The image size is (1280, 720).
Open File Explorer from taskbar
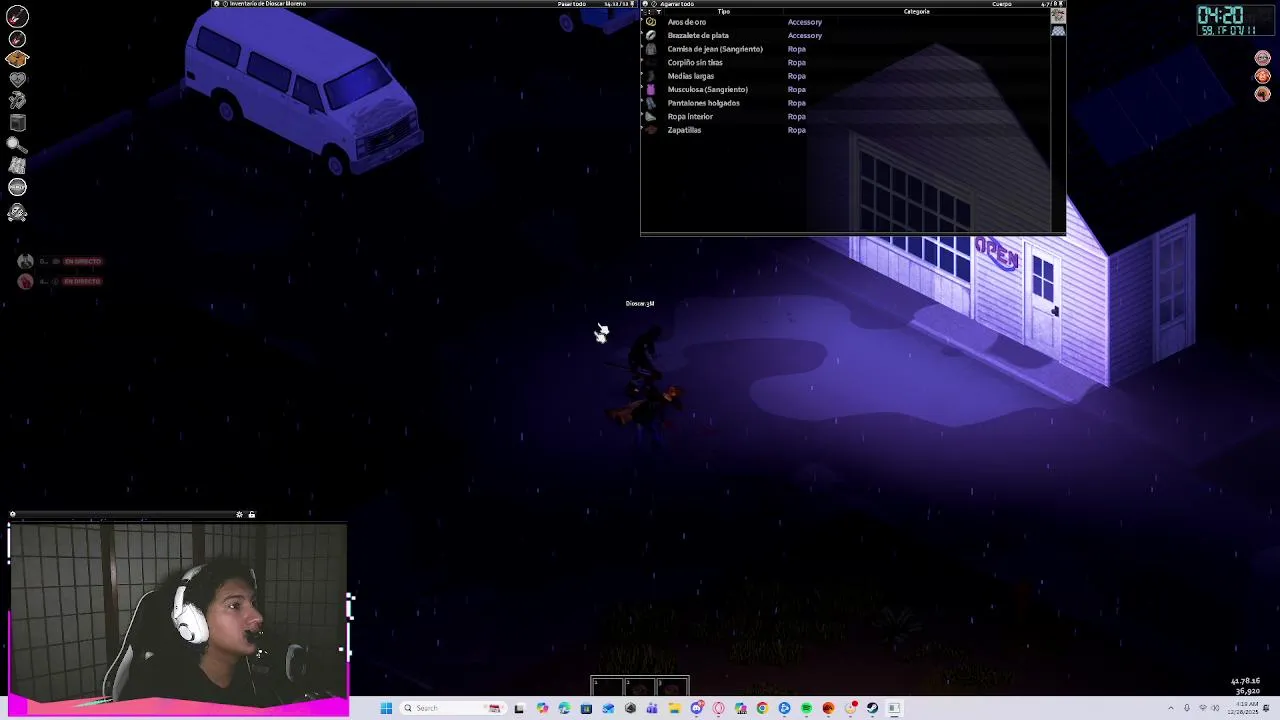click(674, 708)
